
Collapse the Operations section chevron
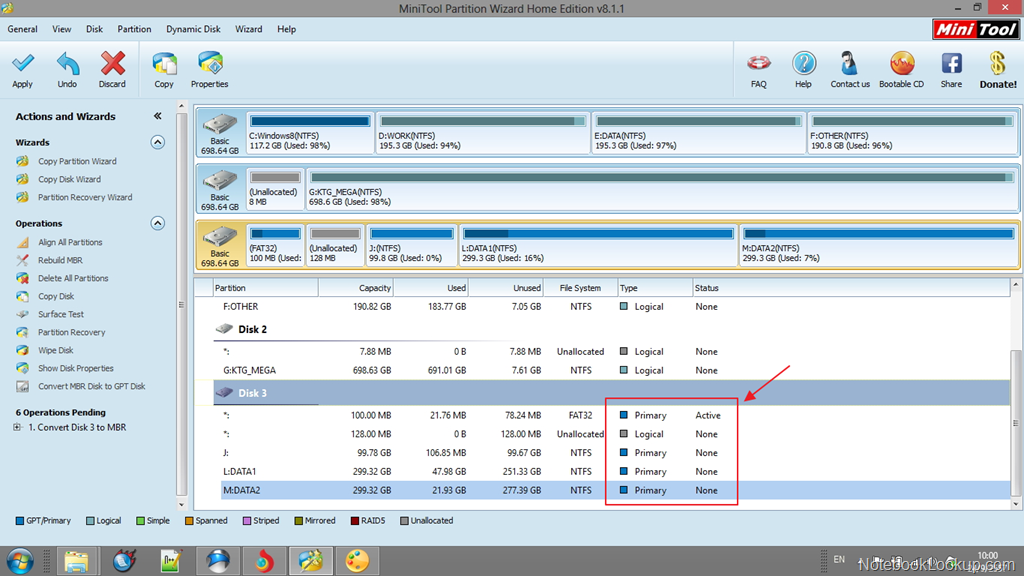157,222
